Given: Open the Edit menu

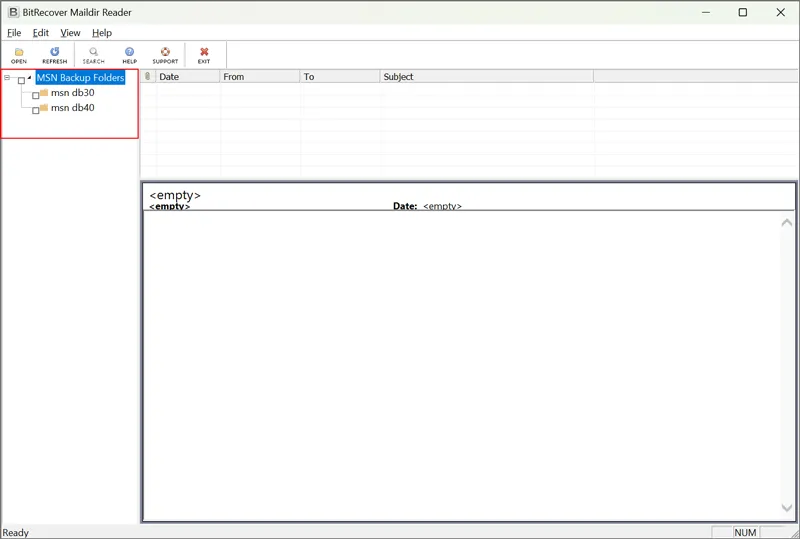Looking at the screenshot, I should coord(41,33).
